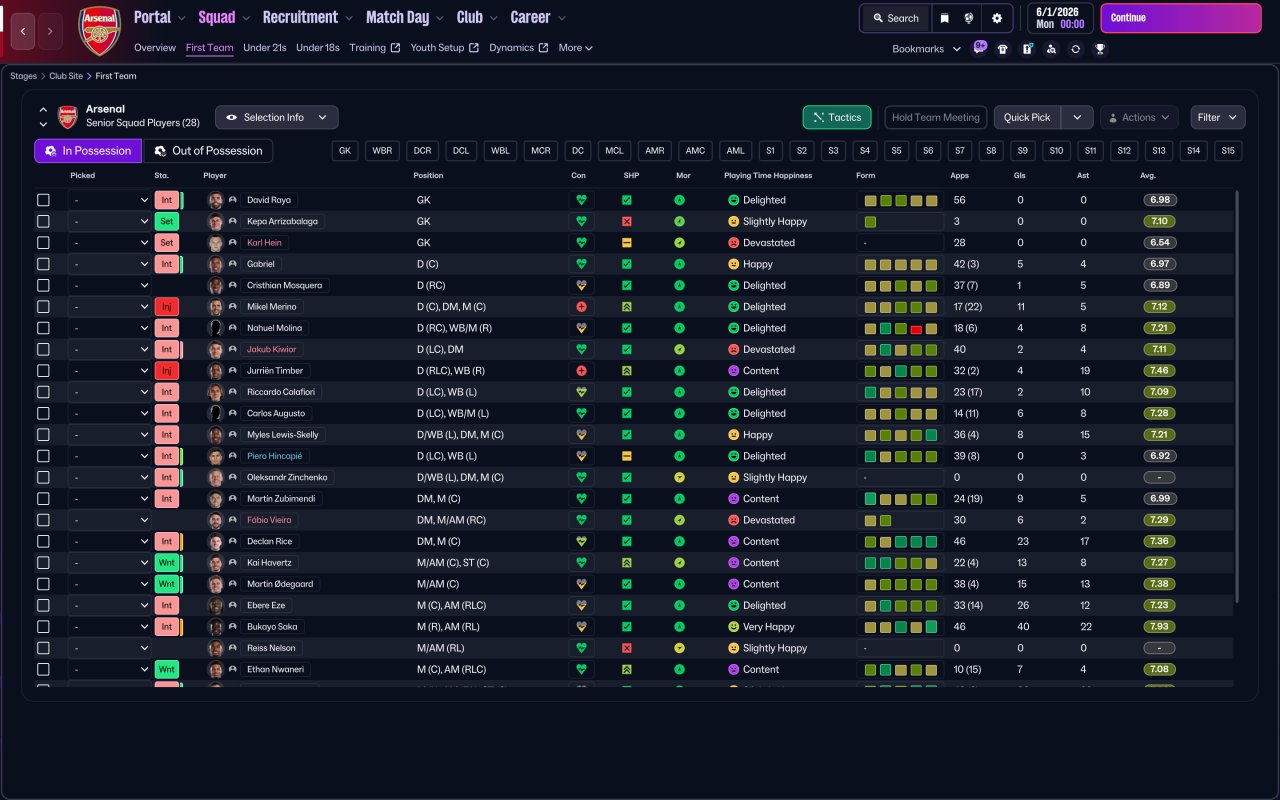The height and width of the screenshot is (800, 1280).
Task: Click Reiss Nelson's red sharpness icon
Action: 627,648
